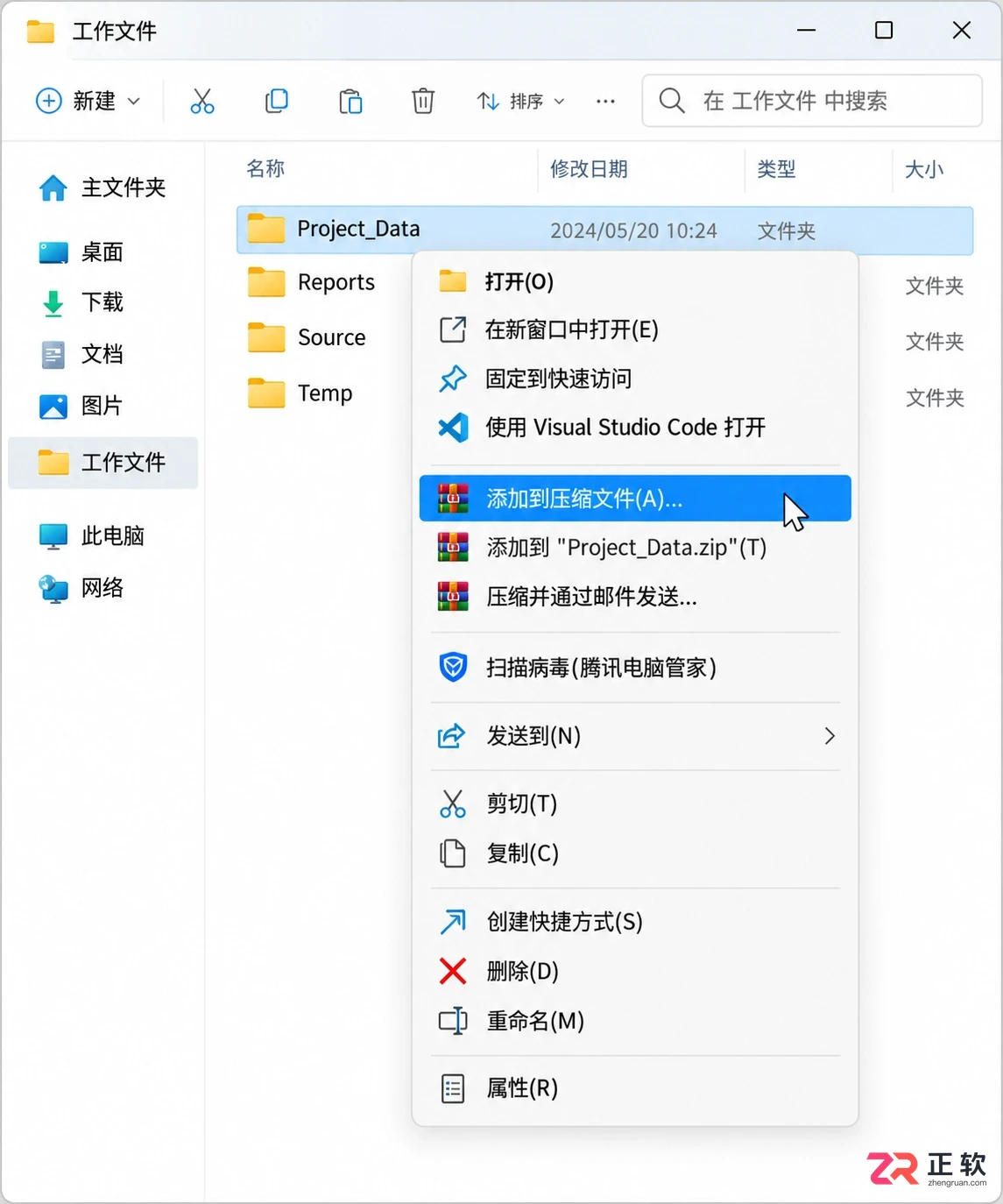Sort by 类型 column header

point(776,169)
